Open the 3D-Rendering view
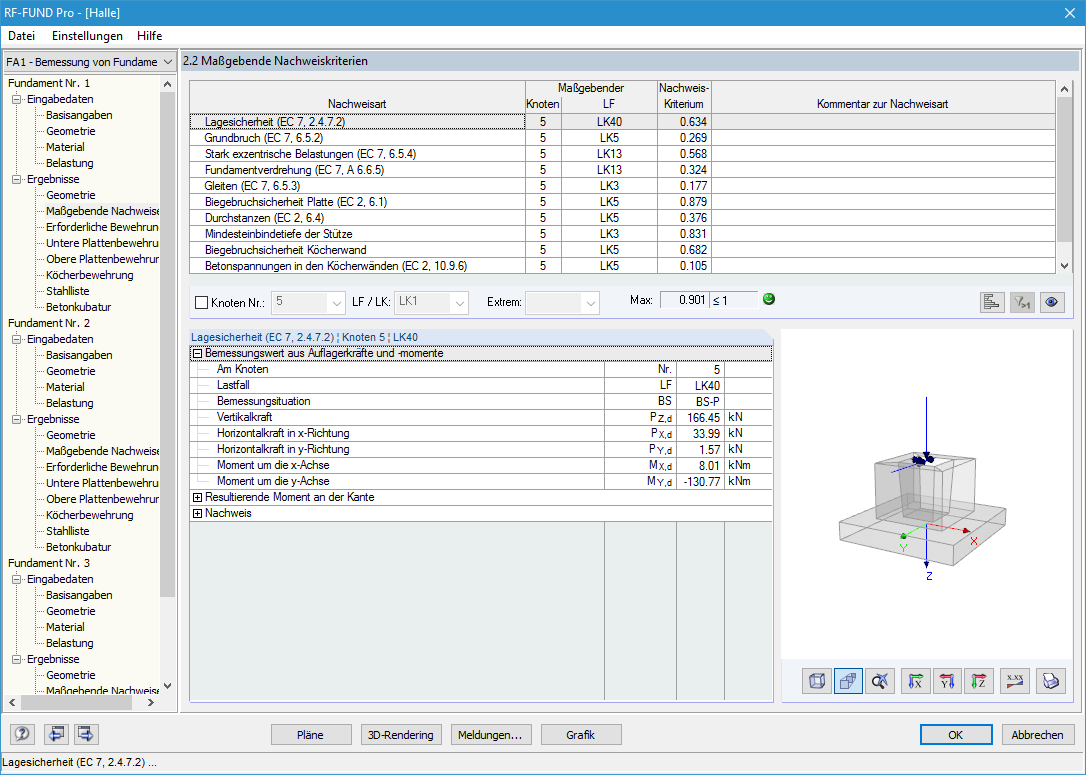Screen dimensions: 1086x775 [400, 735]
